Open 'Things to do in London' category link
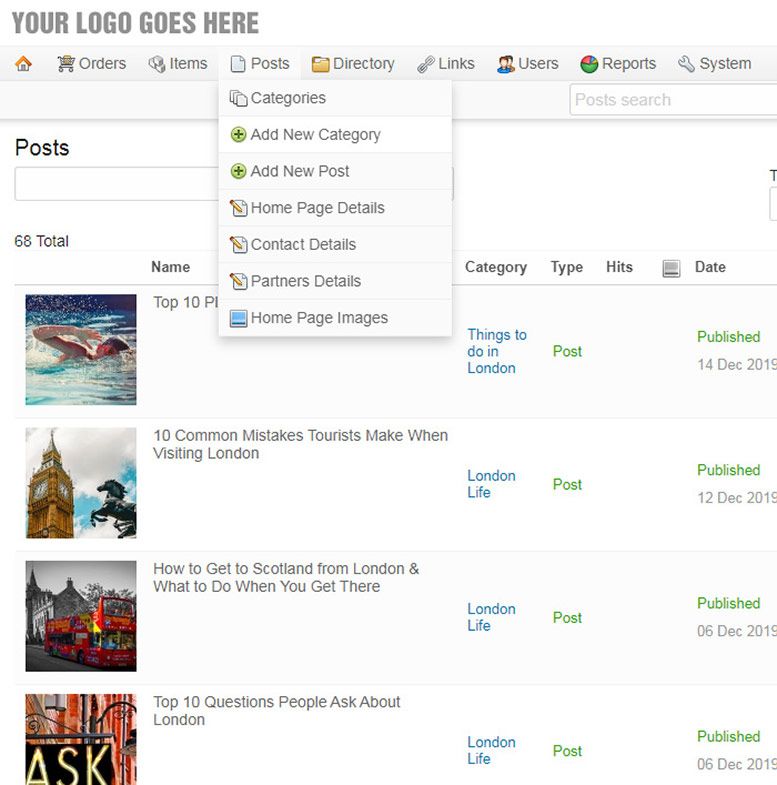 (497, 351)
